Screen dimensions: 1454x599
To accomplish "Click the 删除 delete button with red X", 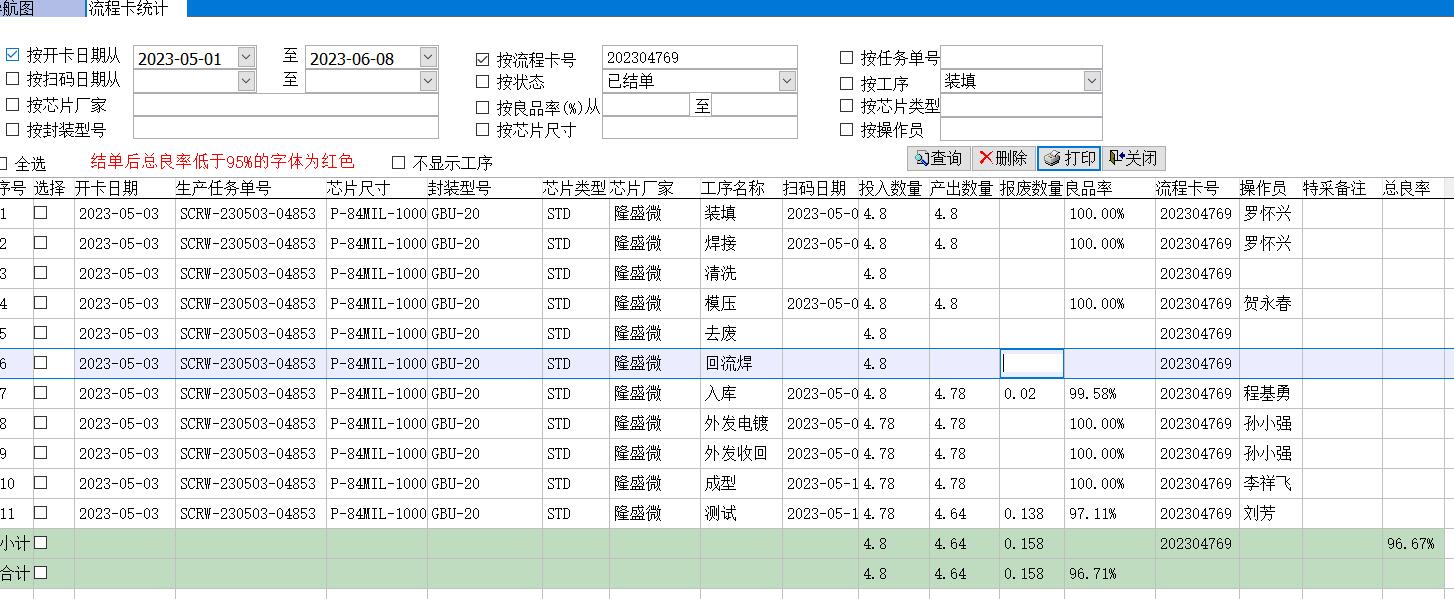I will (1003, 158).
